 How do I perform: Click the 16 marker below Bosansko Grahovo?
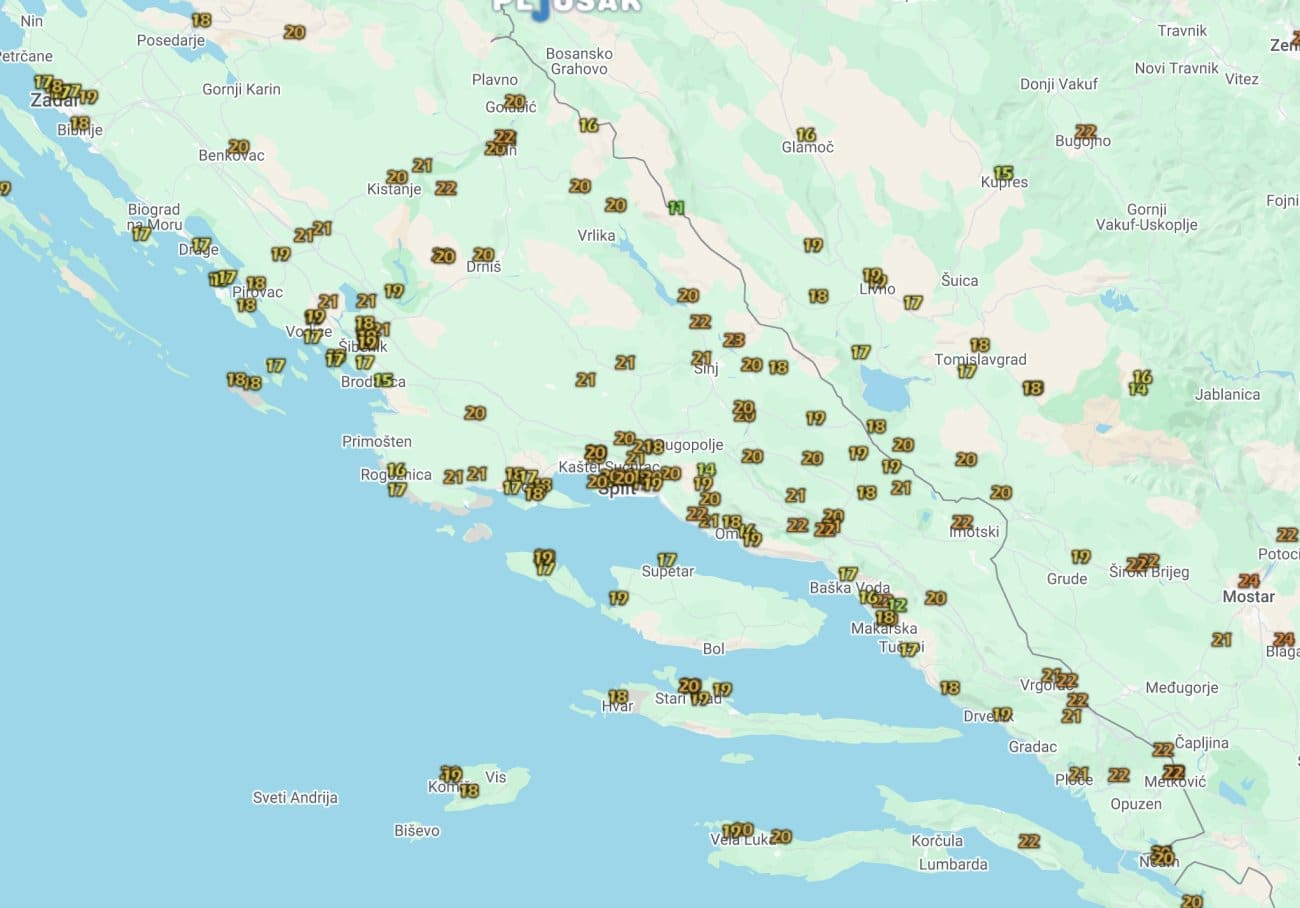(x=588, y=125)
